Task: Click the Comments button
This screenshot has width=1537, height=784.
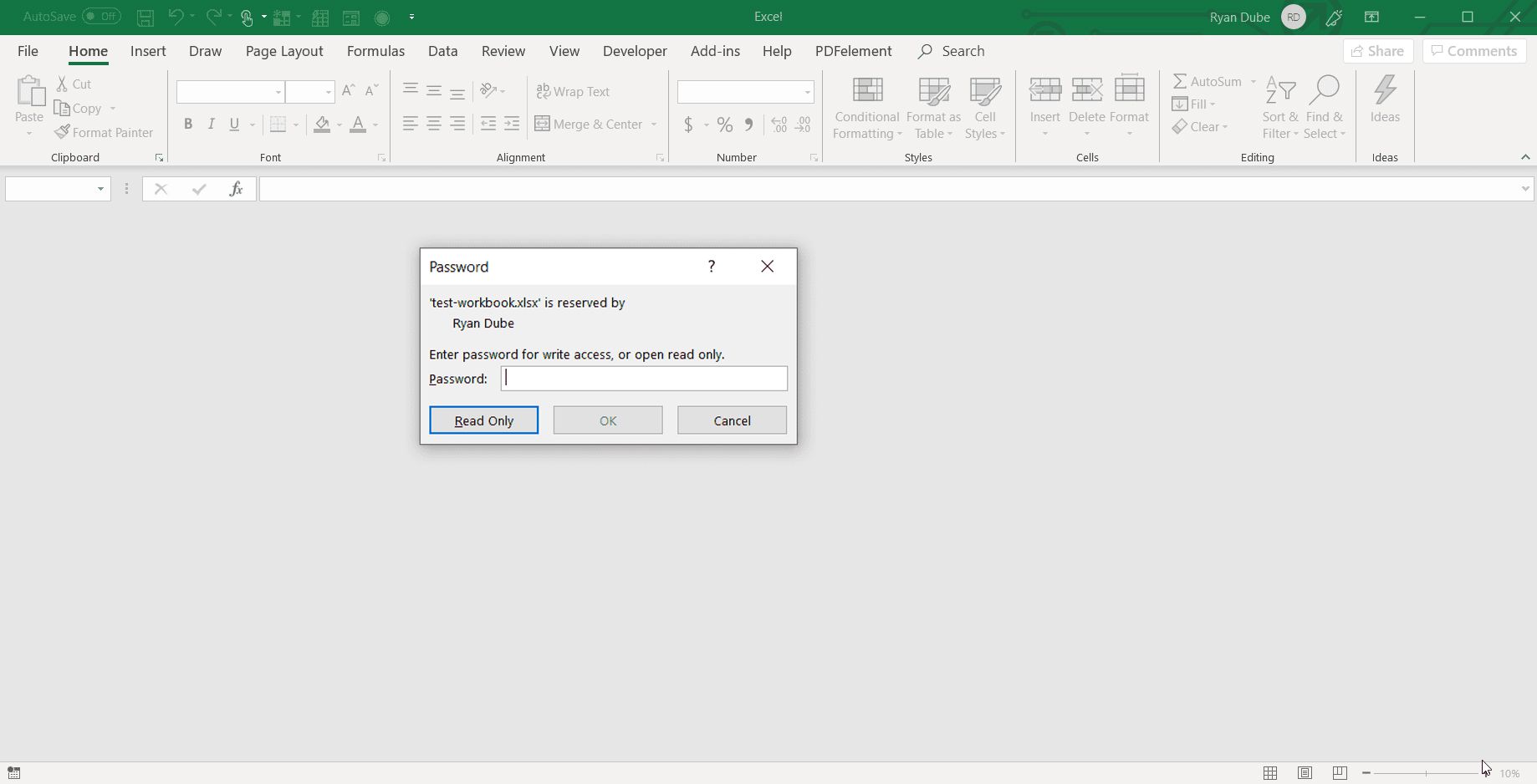Action: click(1474, 51)
